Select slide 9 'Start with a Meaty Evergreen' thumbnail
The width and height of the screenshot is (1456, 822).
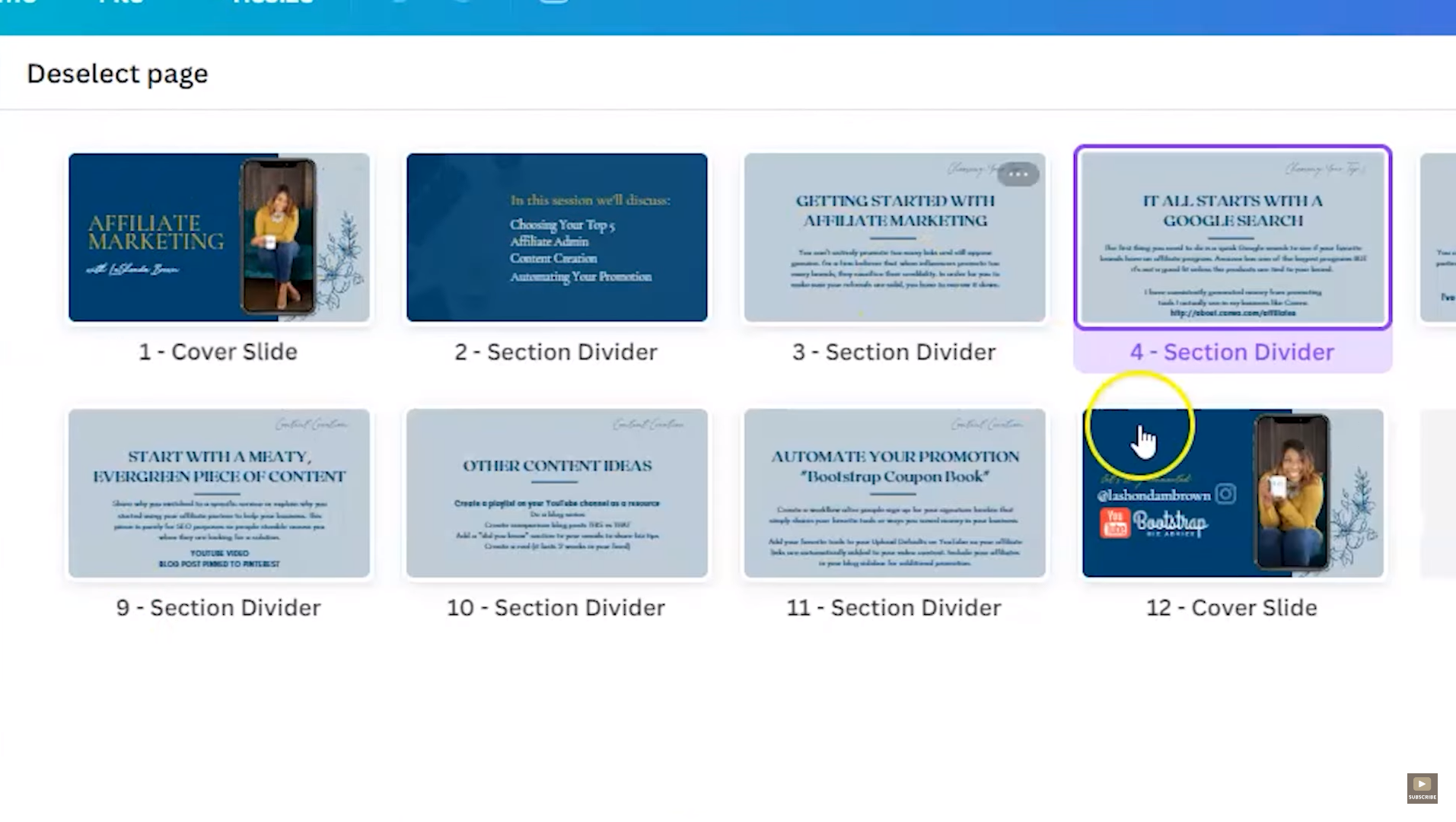[x=218, y=493]
